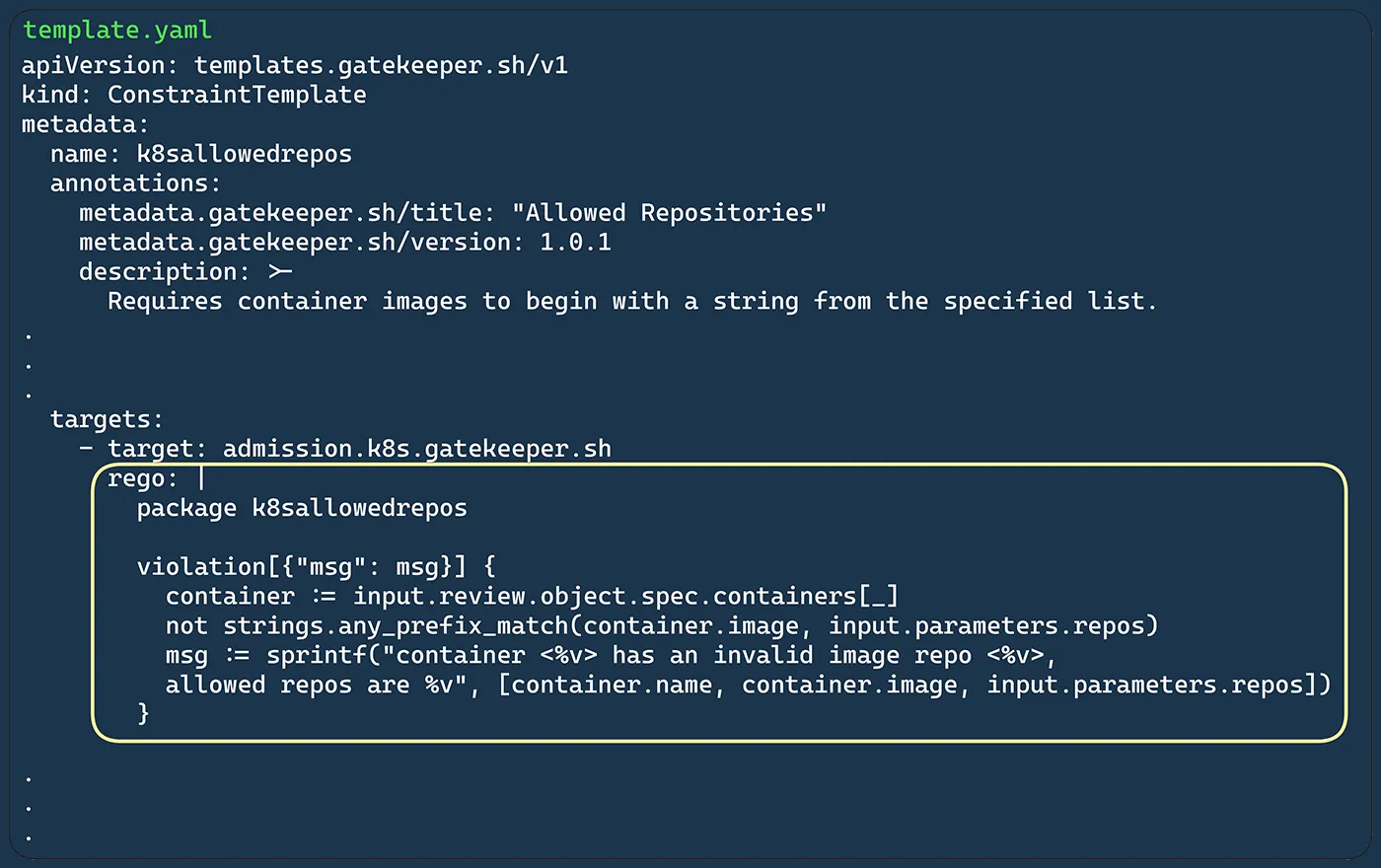Click the violation rule header line
Image resolution: width=1381 pixels, height=868 pixels.
pos(316,567)
